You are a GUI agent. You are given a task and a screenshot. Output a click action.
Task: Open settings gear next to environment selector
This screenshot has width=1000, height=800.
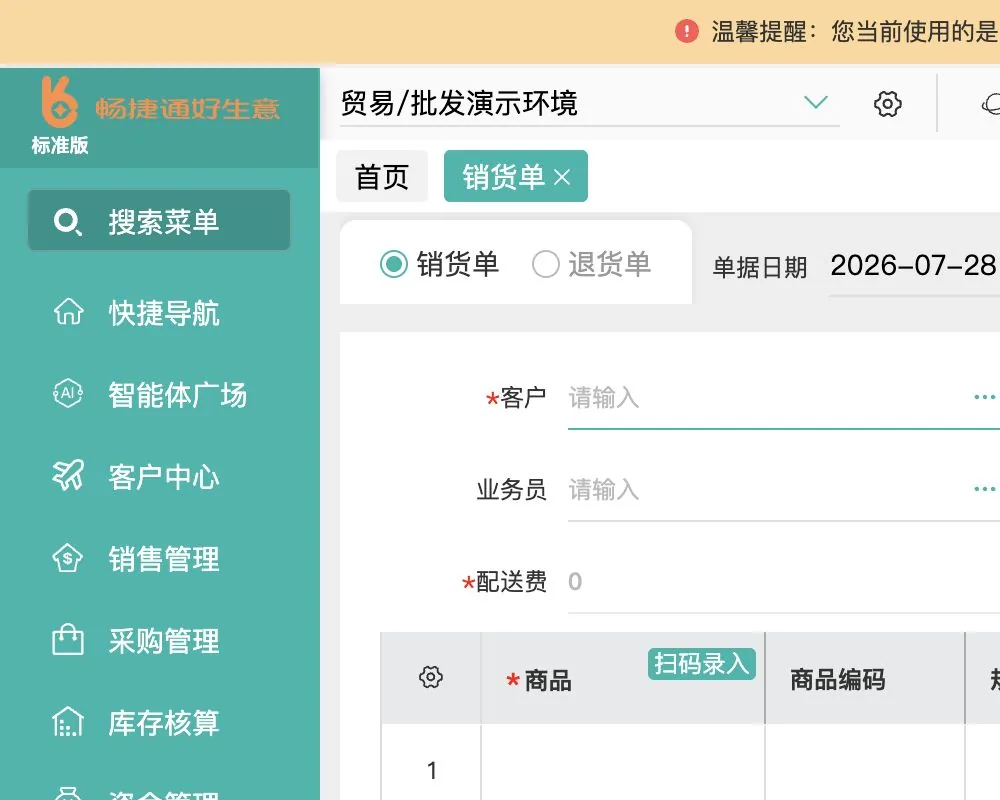tap(887, 103)
